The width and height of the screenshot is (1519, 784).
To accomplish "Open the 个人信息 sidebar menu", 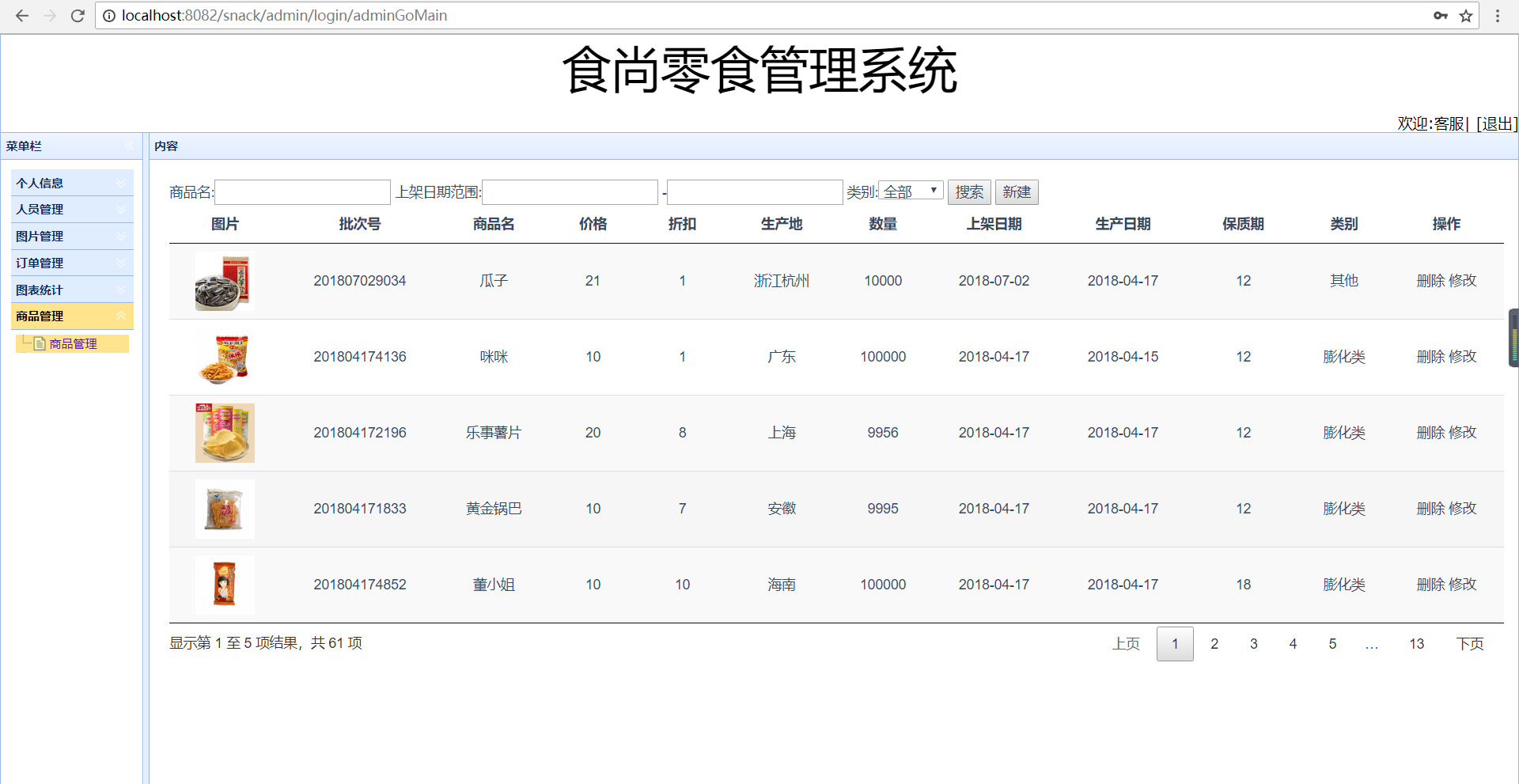I will point(71,183).
